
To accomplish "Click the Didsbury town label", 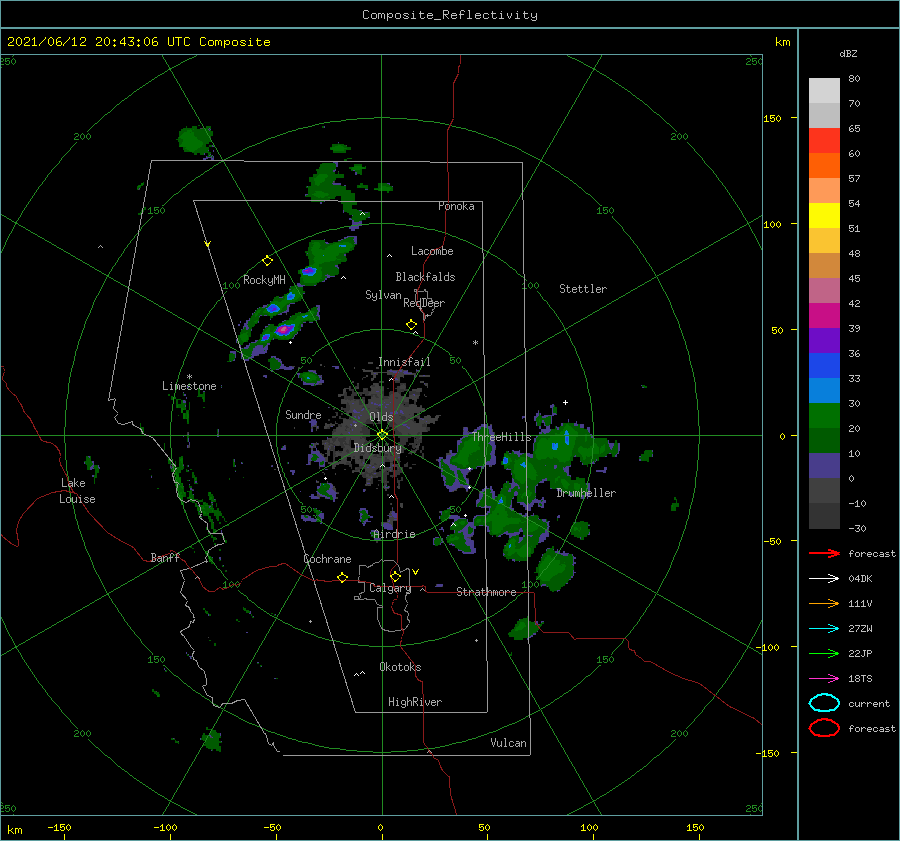I will 377,448.
